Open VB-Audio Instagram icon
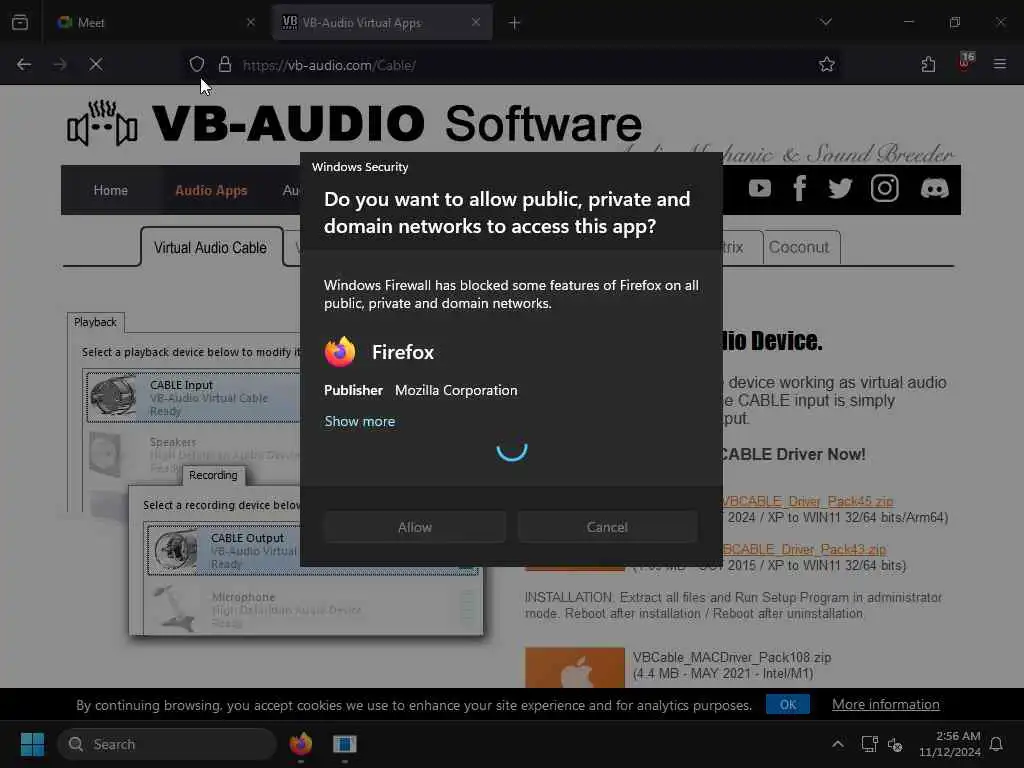 click(x=884, y=189)
